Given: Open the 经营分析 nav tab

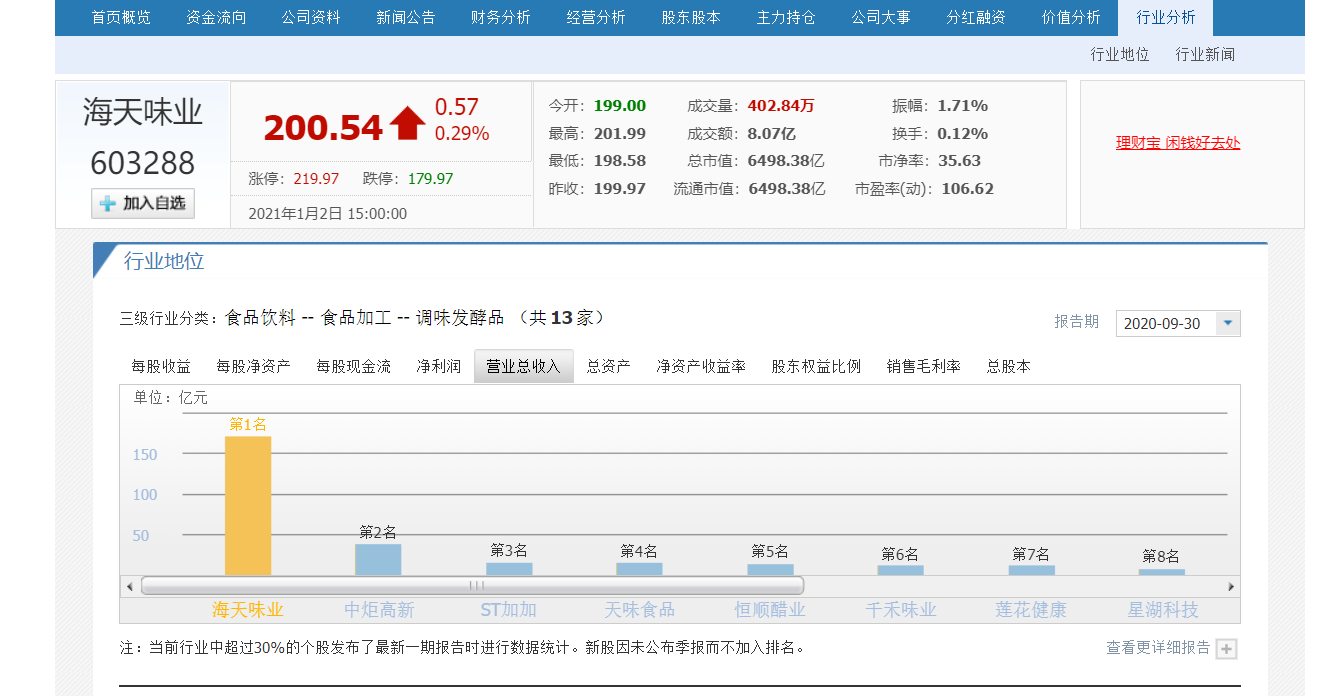Looking at the screenshot, I should 596,18.
